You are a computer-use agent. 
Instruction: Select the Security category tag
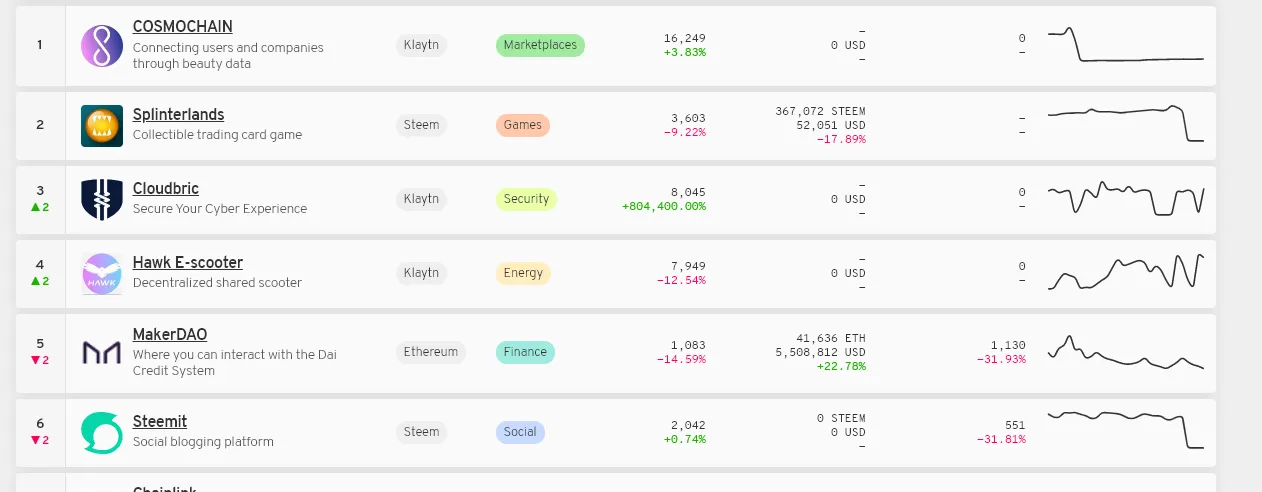526,199
